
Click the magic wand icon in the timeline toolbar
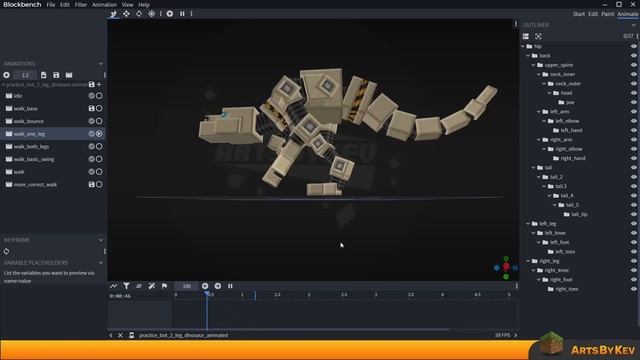click(x=151, y=286)
